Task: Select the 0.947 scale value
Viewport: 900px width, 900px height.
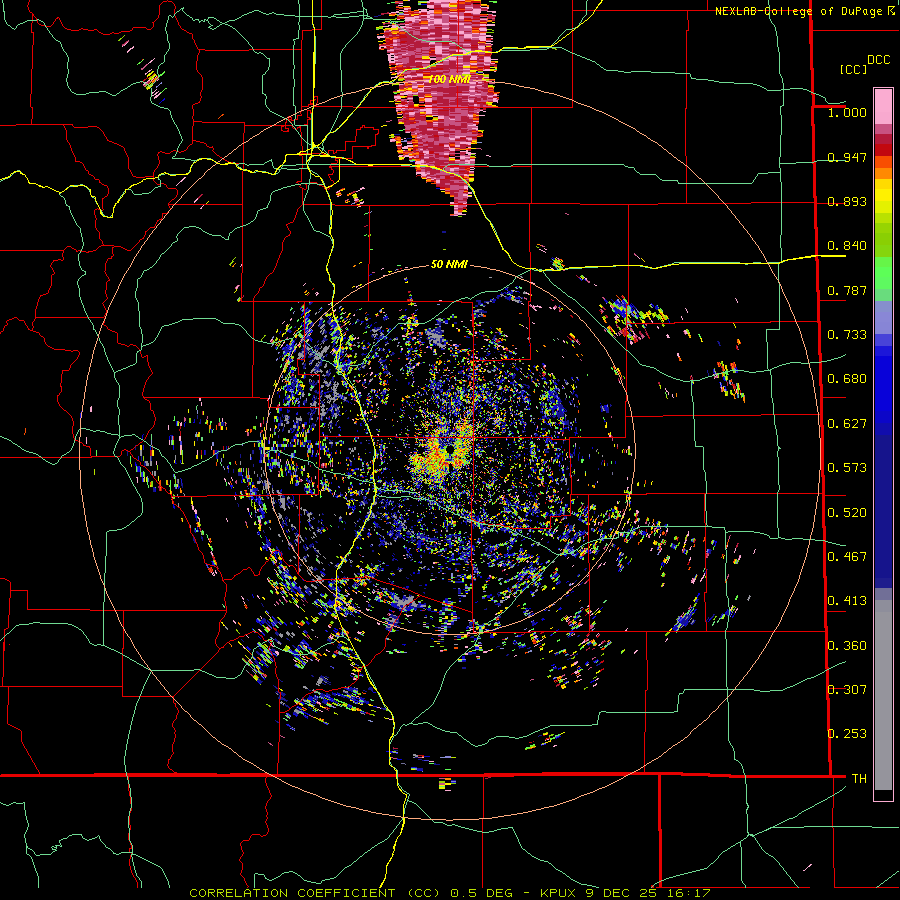Action: coord(847,157)
